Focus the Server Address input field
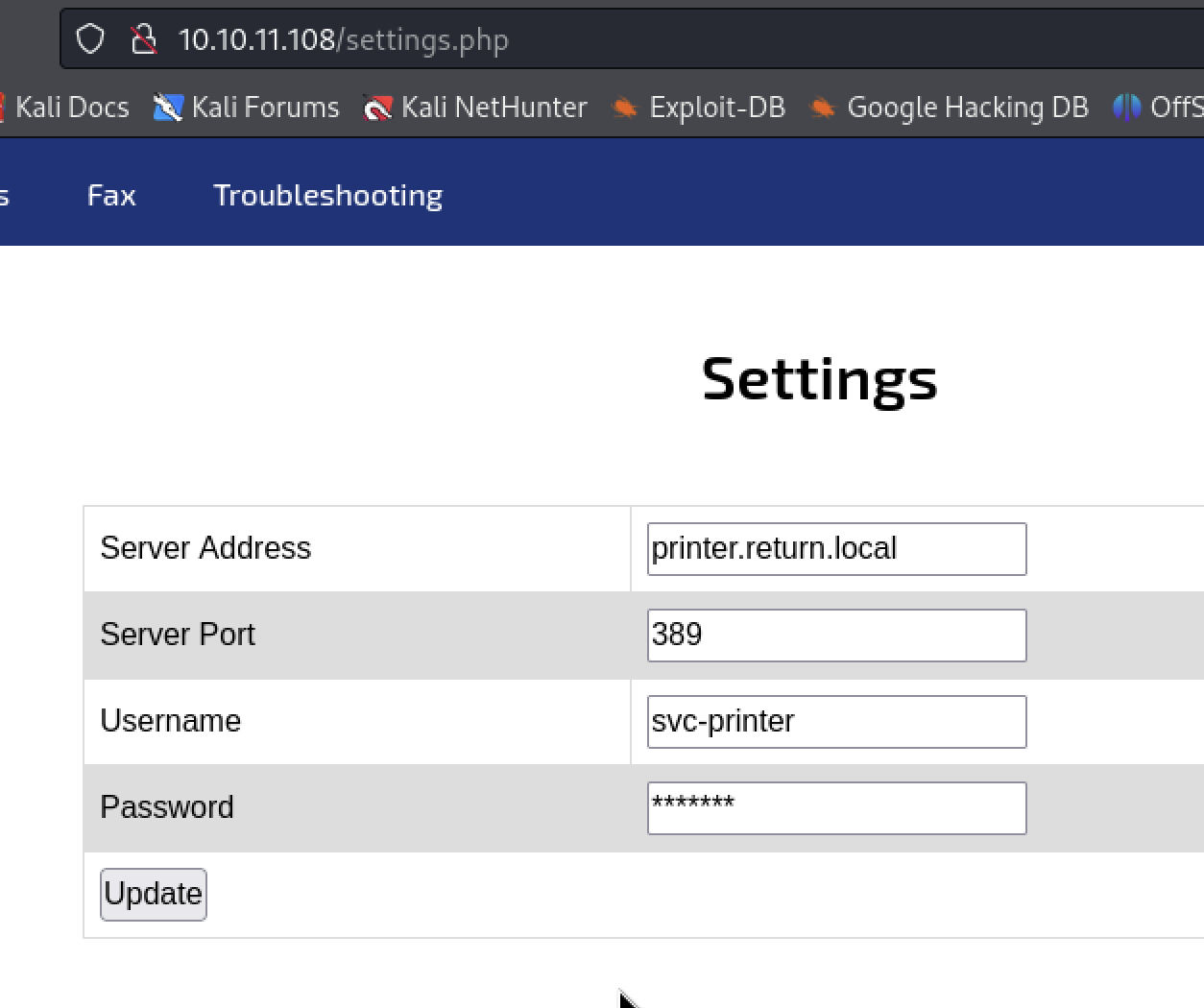The width and height of the screenshot is (1204, 1008). (x=837, y=549)
